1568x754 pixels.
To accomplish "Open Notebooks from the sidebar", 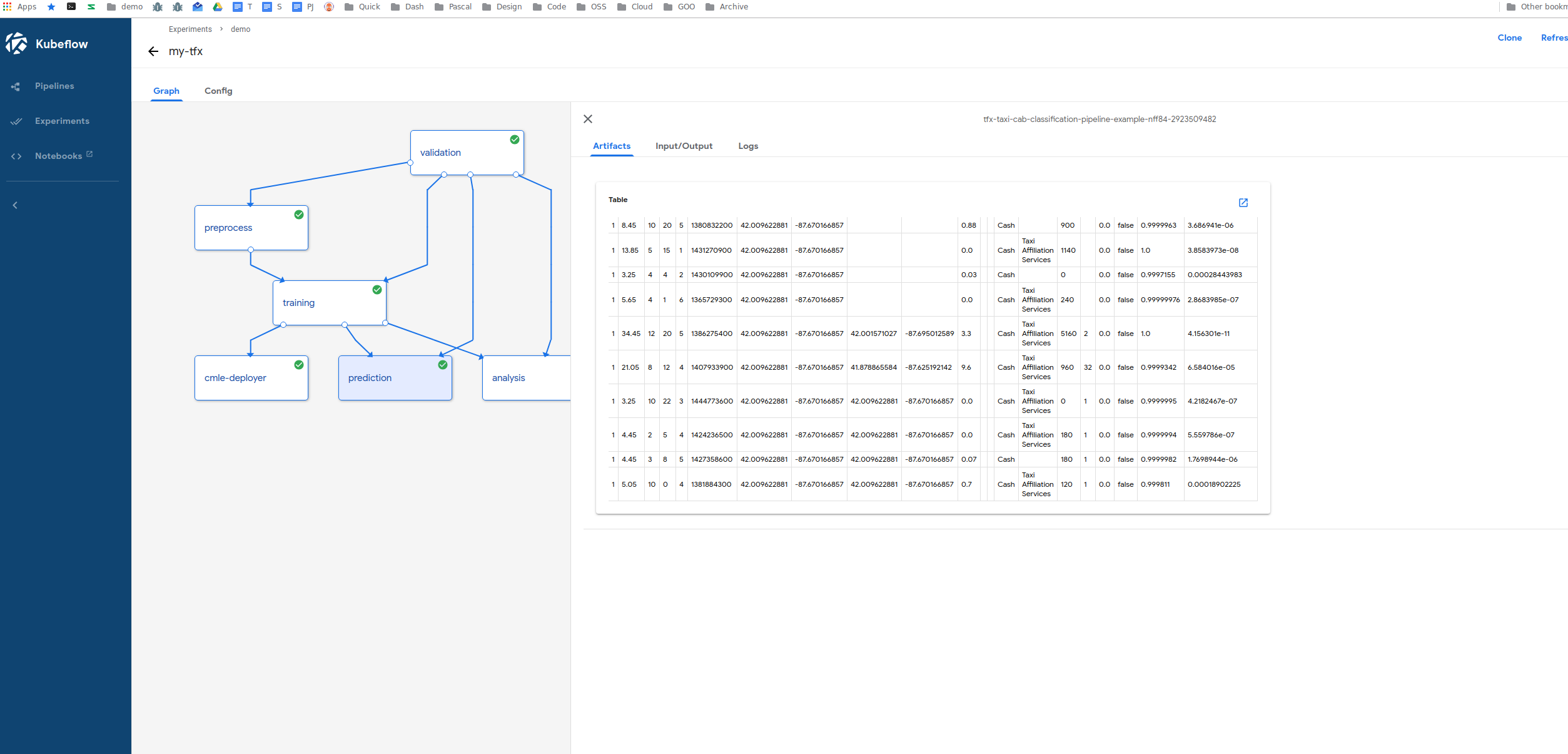I will tap(58, 155).
